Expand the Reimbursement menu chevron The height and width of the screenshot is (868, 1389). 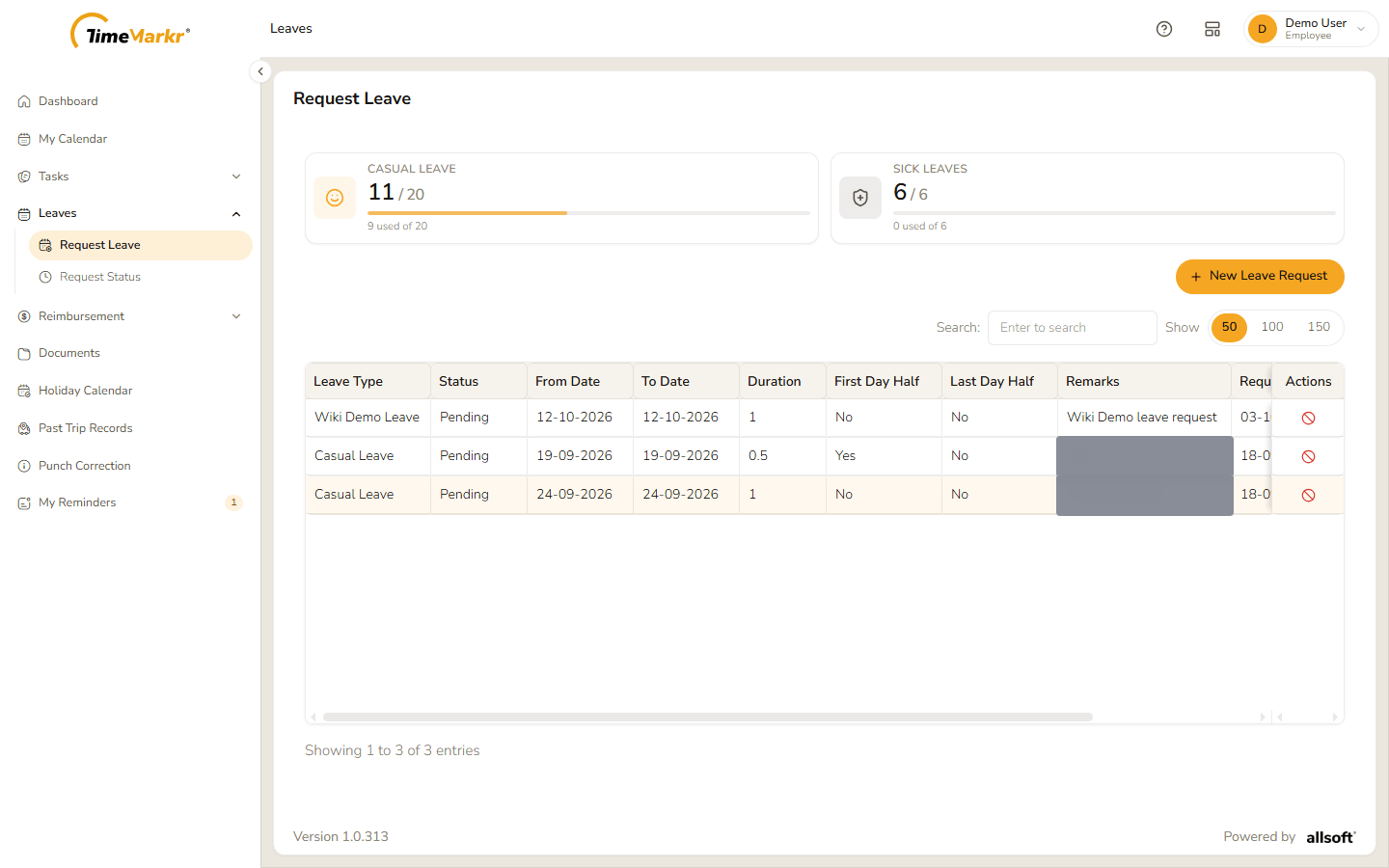coord(236,316)
